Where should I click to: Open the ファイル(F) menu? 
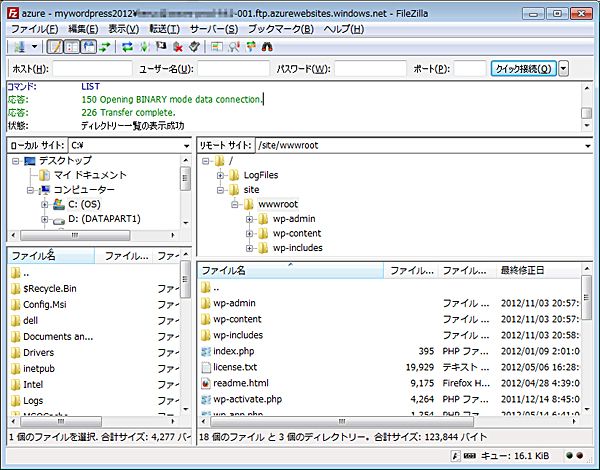34,29
